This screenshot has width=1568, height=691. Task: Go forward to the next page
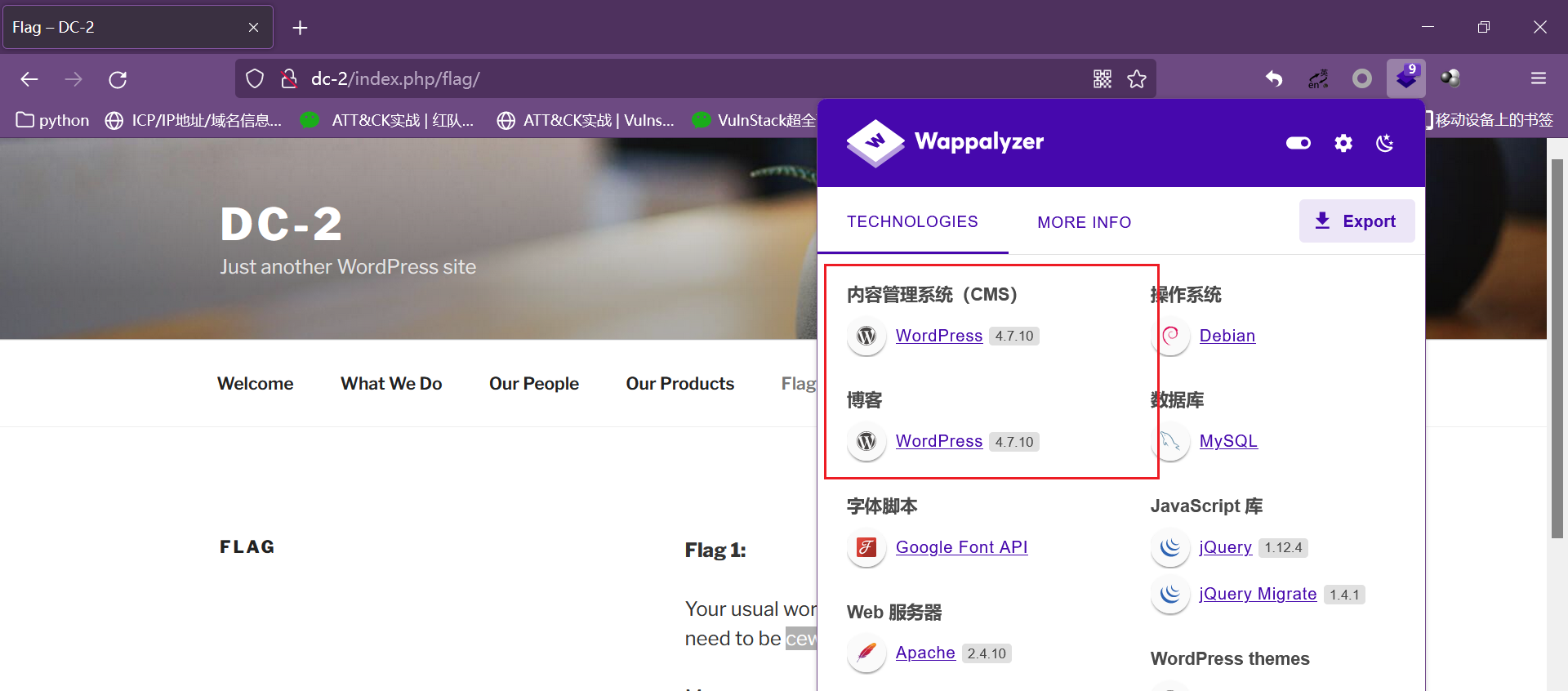[73, 79]
